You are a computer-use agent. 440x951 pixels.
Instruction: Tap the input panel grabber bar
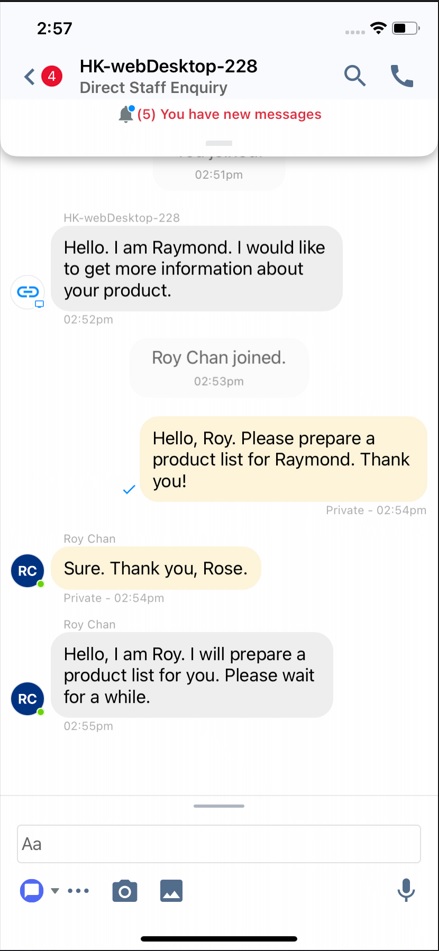coord(219,806)
